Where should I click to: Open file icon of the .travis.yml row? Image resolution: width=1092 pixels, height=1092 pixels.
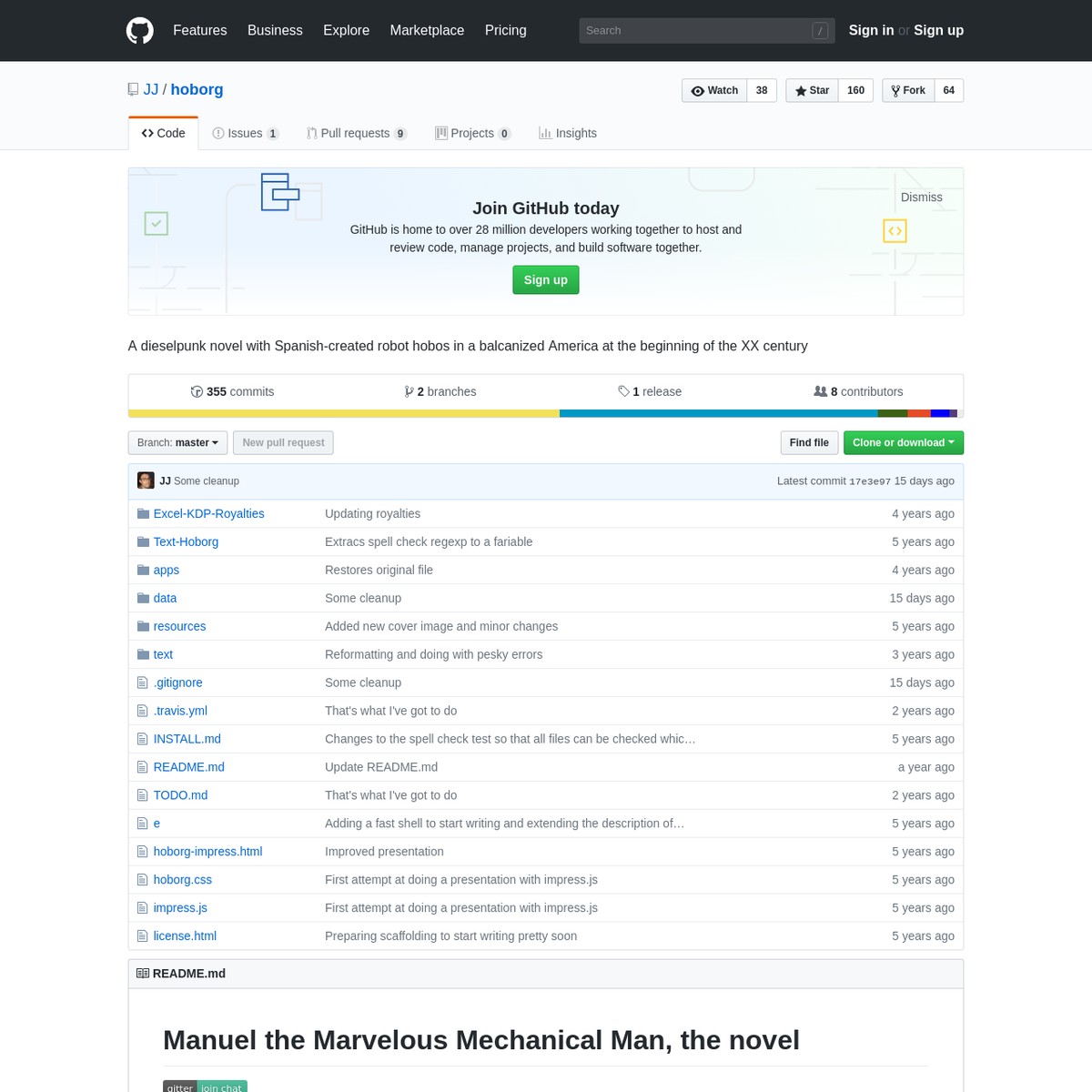142,712
